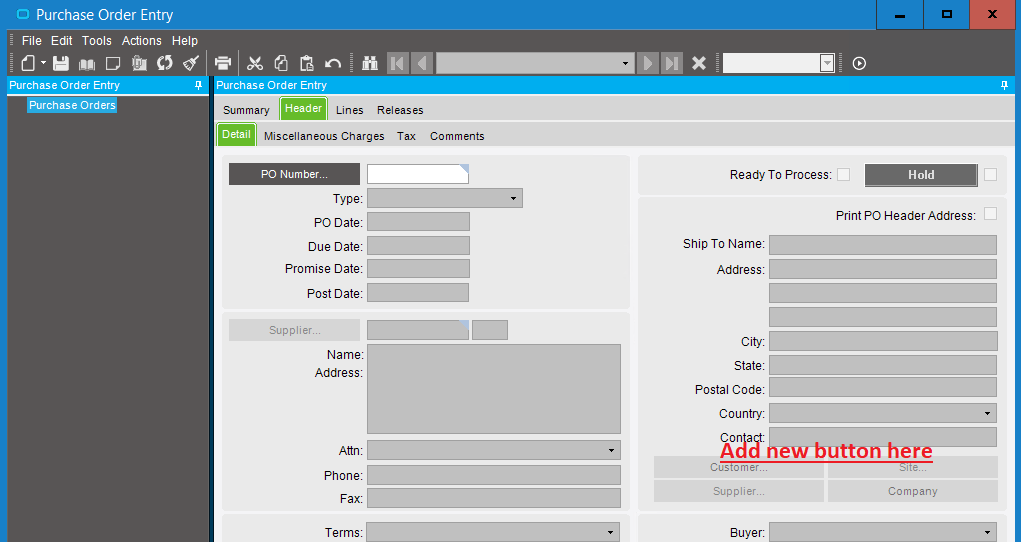Open the Type dropdown
Image resolution: width=1021 pixels, height=542 pixels.
[x=513, y=198]
